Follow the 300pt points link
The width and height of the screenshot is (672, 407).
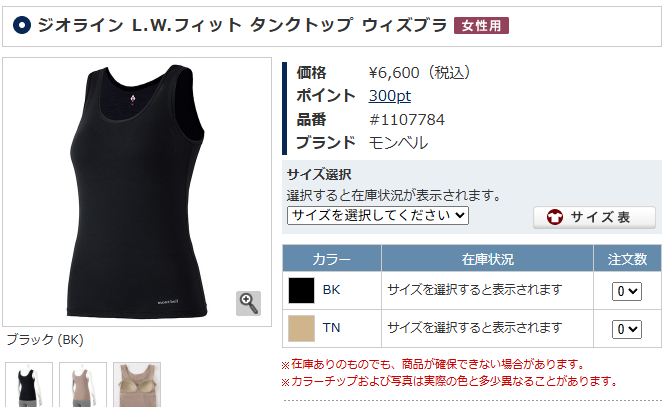(390, 96)
